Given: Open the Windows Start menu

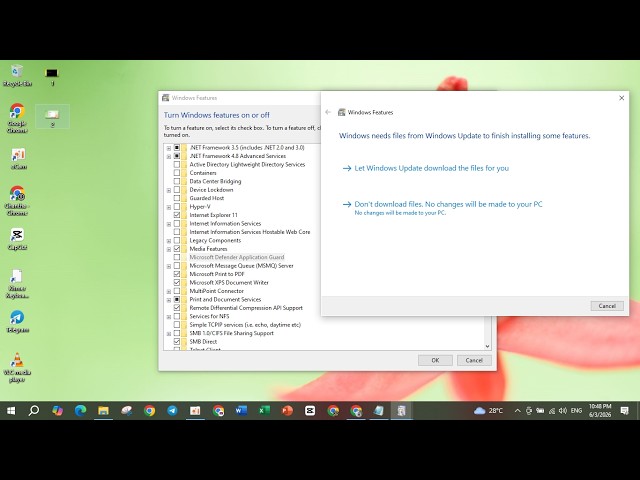Looking at the screenshot, I should pyautogui.click(x=11, y=411).
